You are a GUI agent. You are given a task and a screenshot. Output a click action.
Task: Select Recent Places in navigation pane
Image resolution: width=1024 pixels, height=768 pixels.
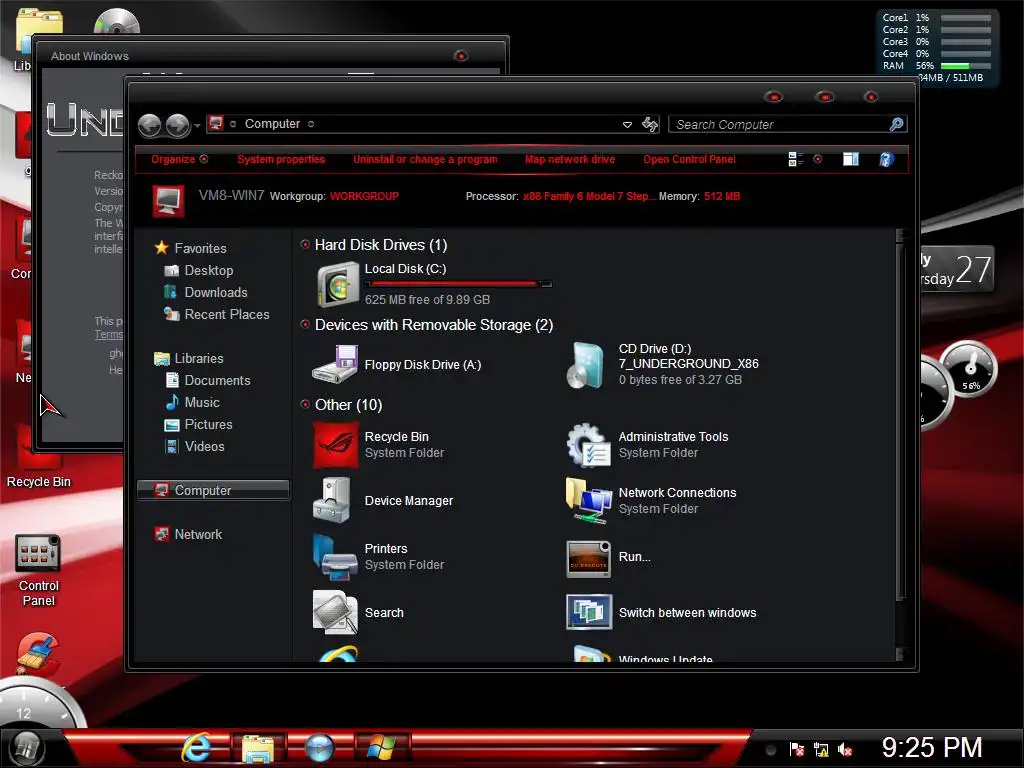[x=216, y=314]
